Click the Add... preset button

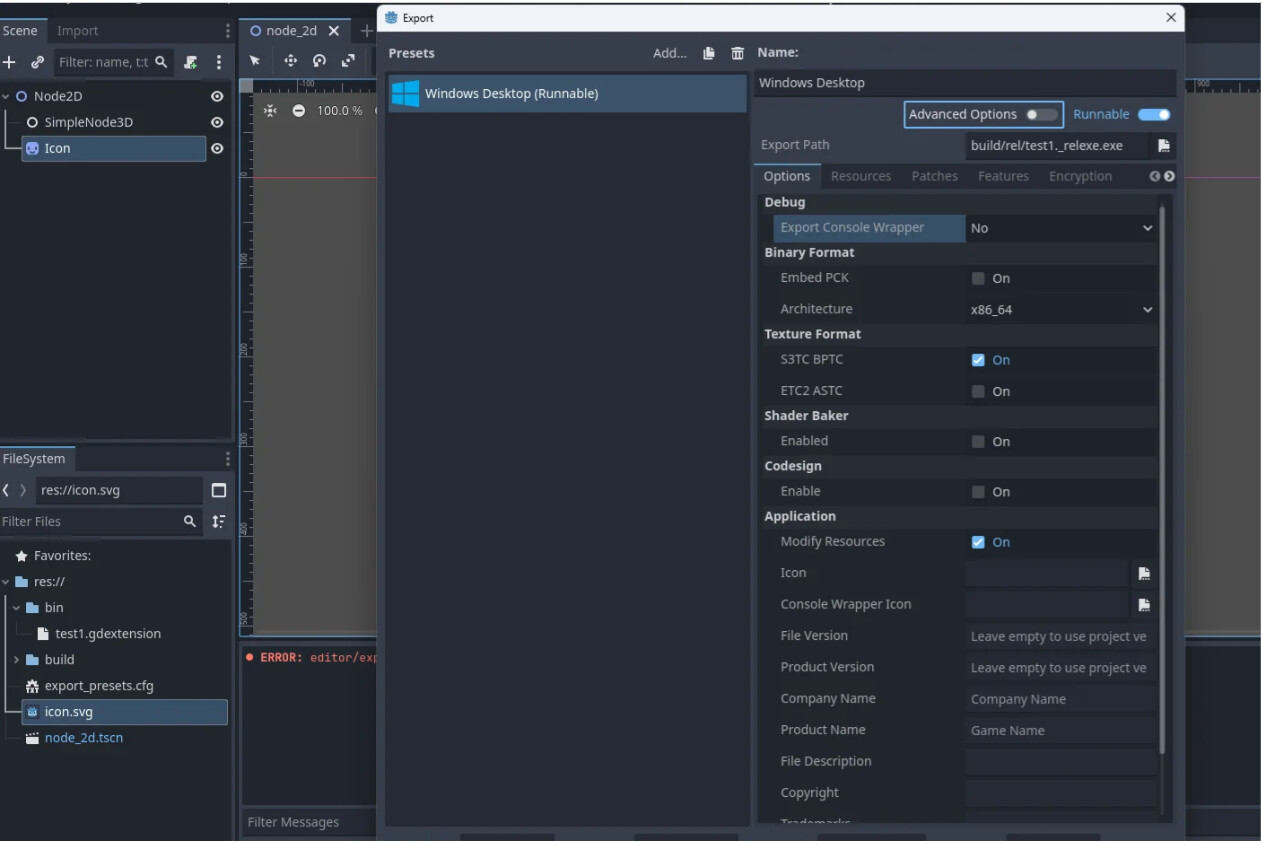(669, 54)
